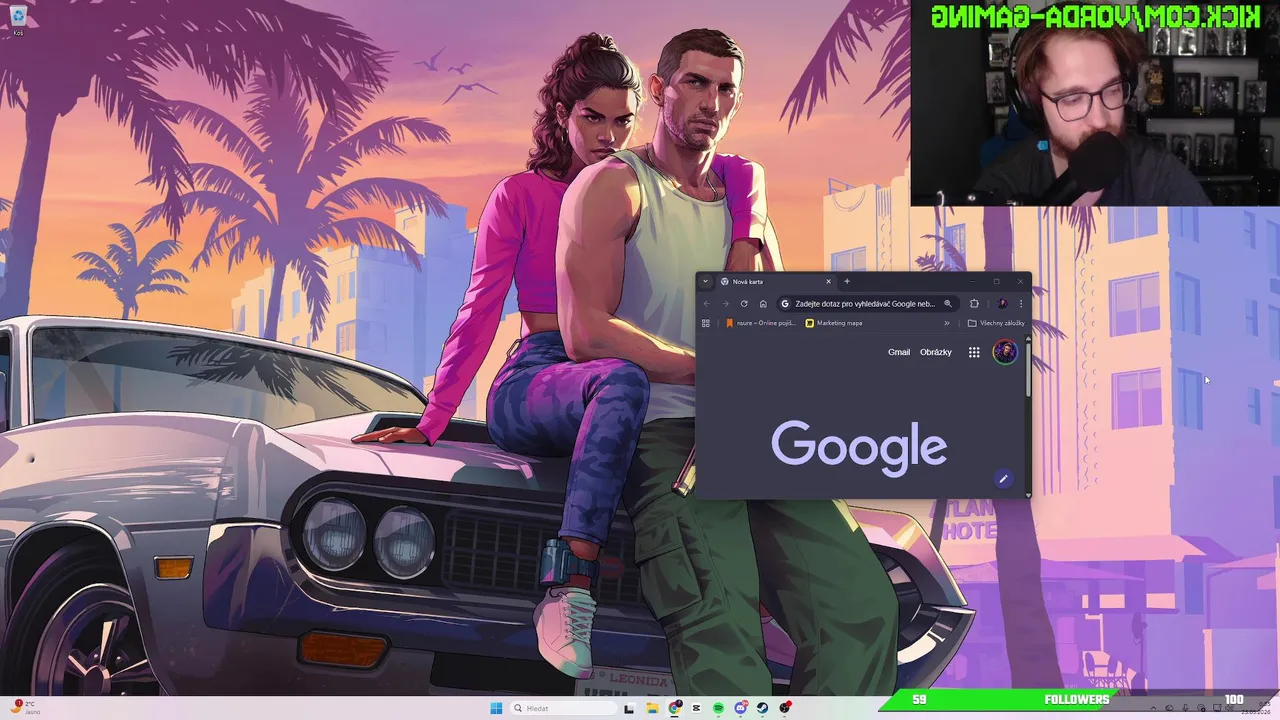The image size is (1280, 720).
Task: Open the Obrázky link
Action: coord(936,352)
